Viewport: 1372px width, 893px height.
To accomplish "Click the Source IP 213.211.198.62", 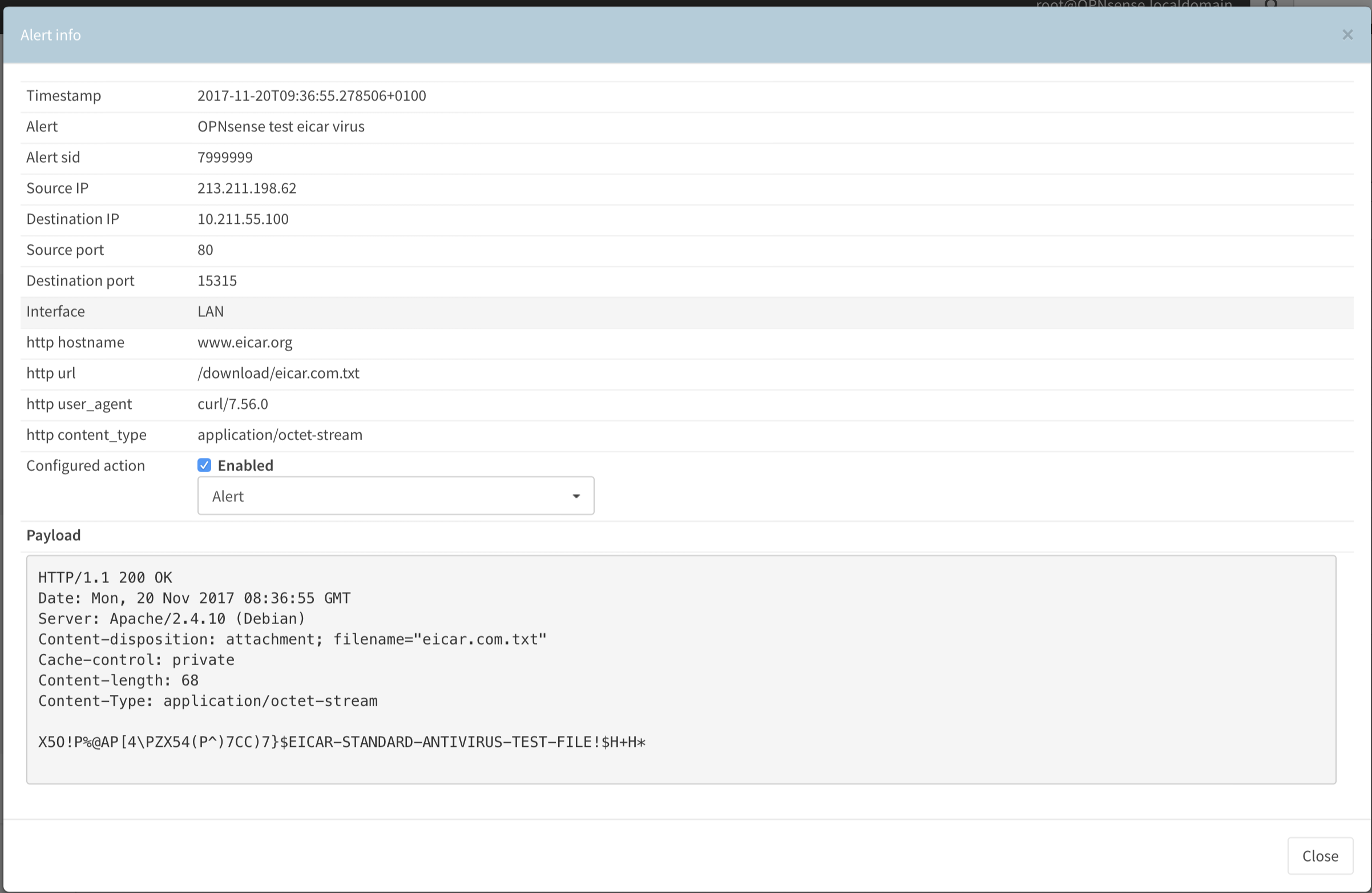I will (x=247, y=188).
